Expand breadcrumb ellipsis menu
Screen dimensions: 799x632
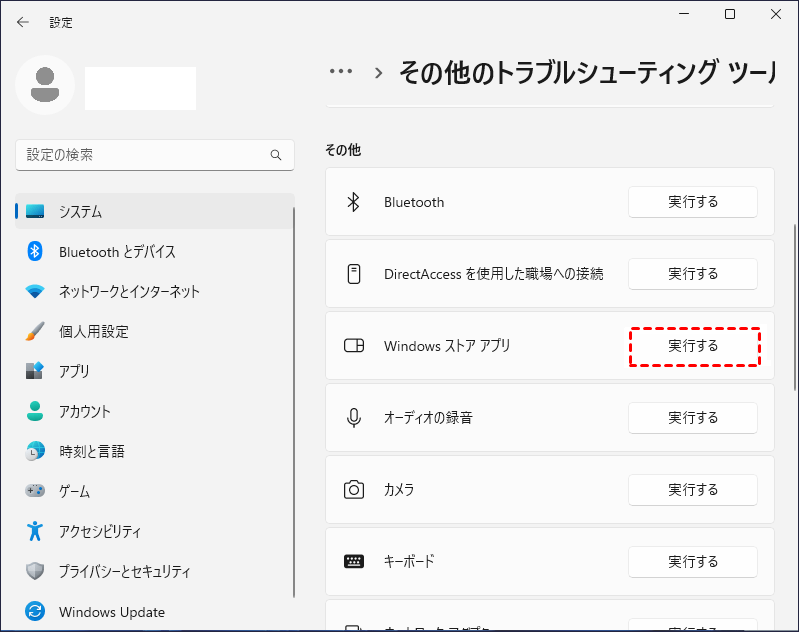click(341, 72)
